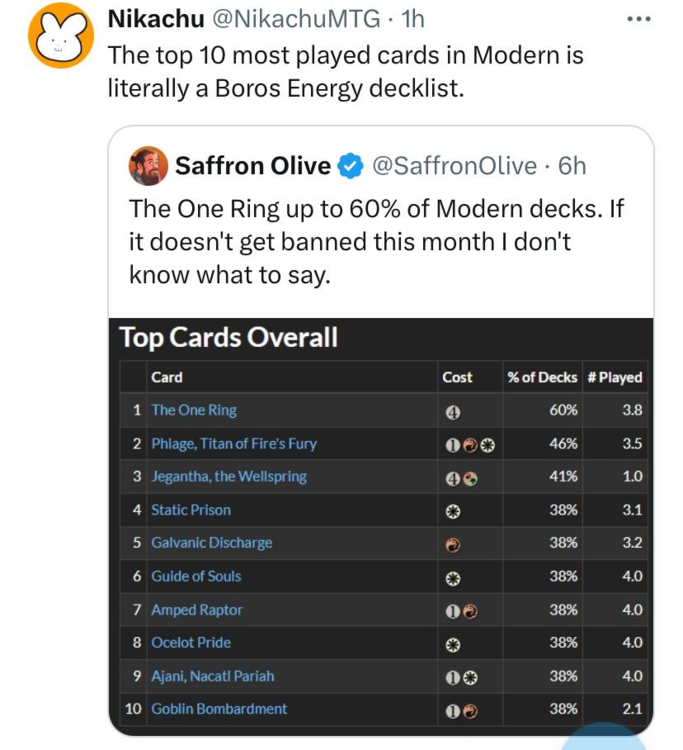Open the tweet's three-dot more menu

click(637, 20)
